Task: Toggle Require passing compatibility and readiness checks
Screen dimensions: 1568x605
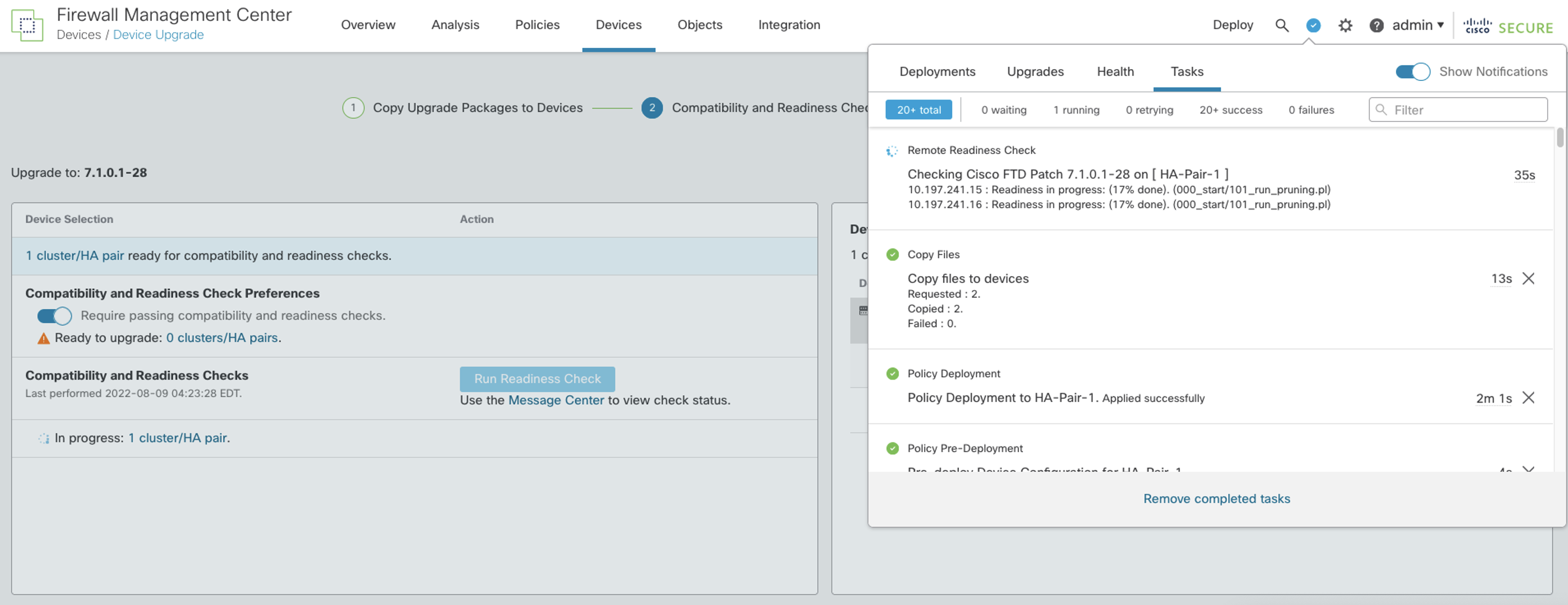Action: click(x=55, y=316)
